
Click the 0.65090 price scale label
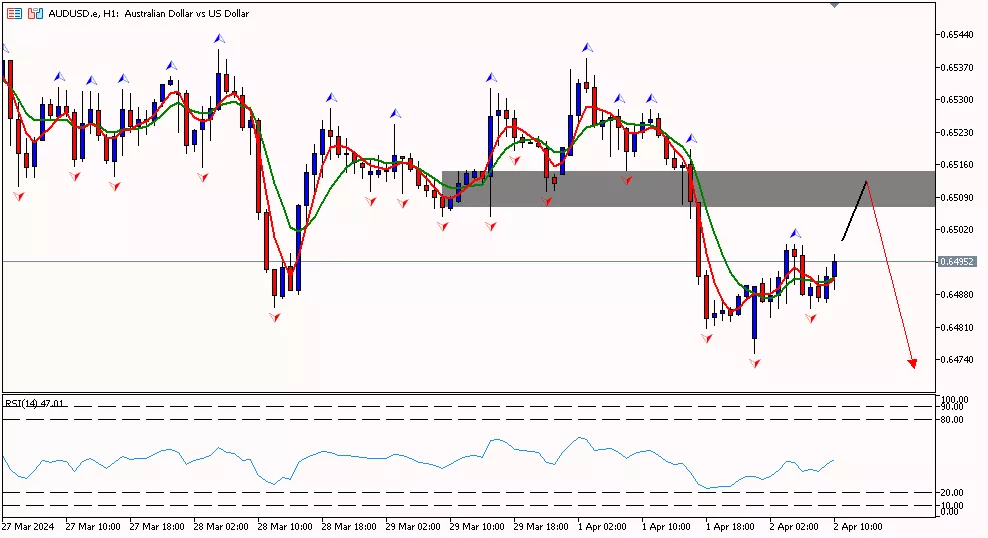pos(956,197)
